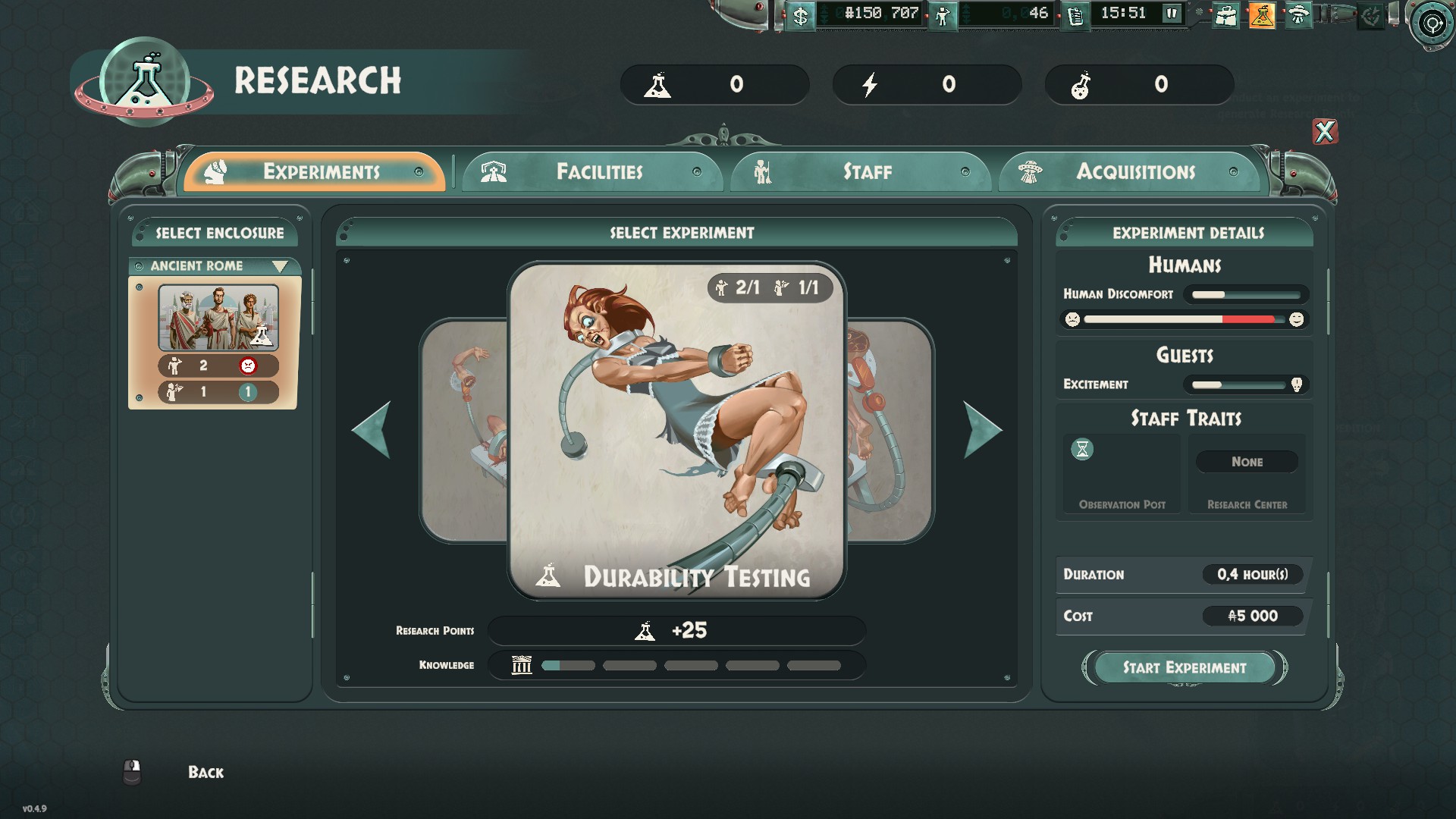Image resolution: width=1456 pixels, height=819 pixels.
Task: Click the Back button
Action: pyautogui.click(x=205, y=772)
